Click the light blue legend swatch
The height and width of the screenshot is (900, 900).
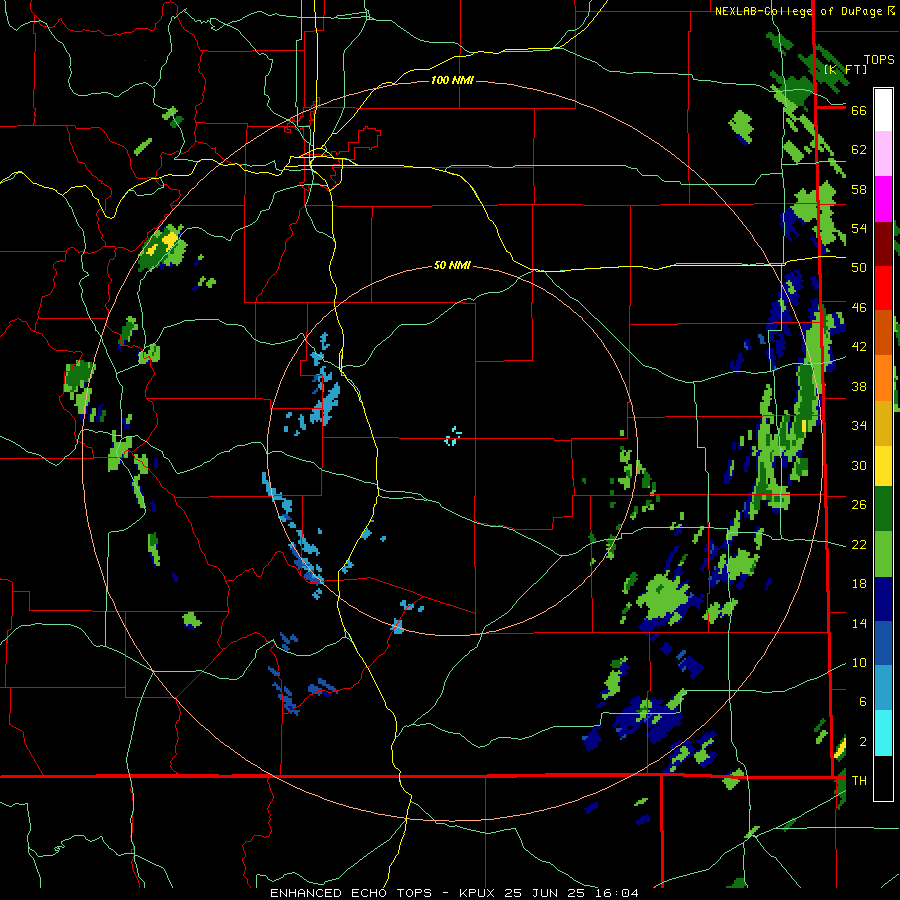883,688
